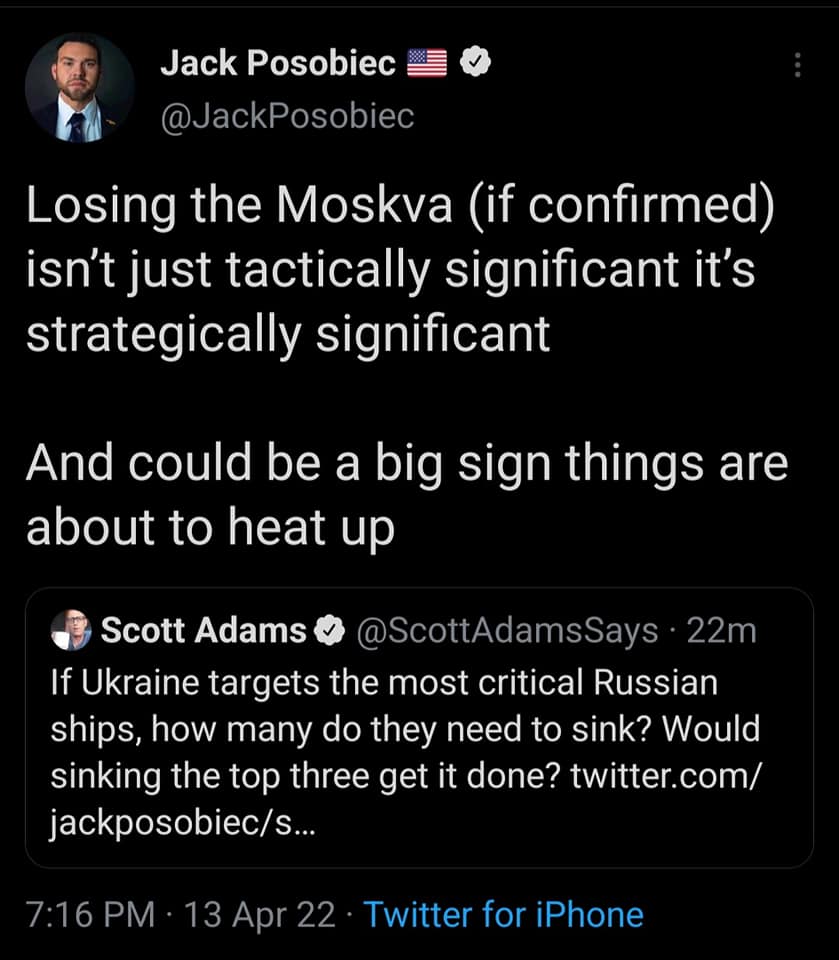Click the "about to heat up" sentence

pyautogui.click(x=210, y=526)
